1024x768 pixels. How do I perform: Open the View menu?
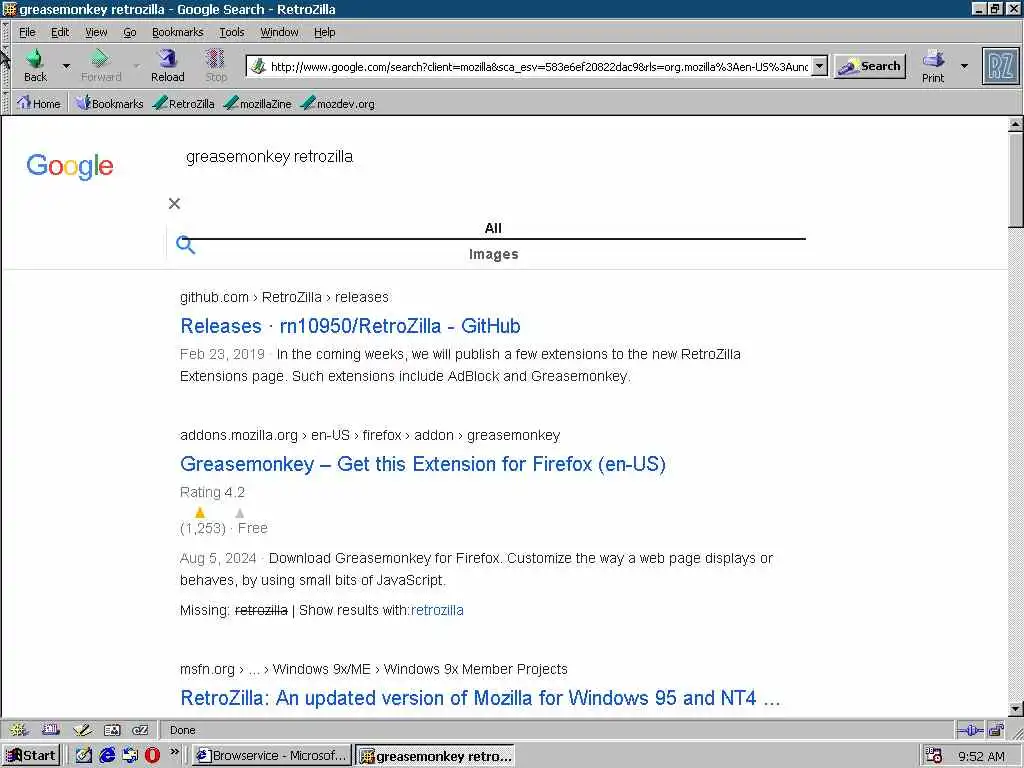pyautogui.click(x=96, y=32)
